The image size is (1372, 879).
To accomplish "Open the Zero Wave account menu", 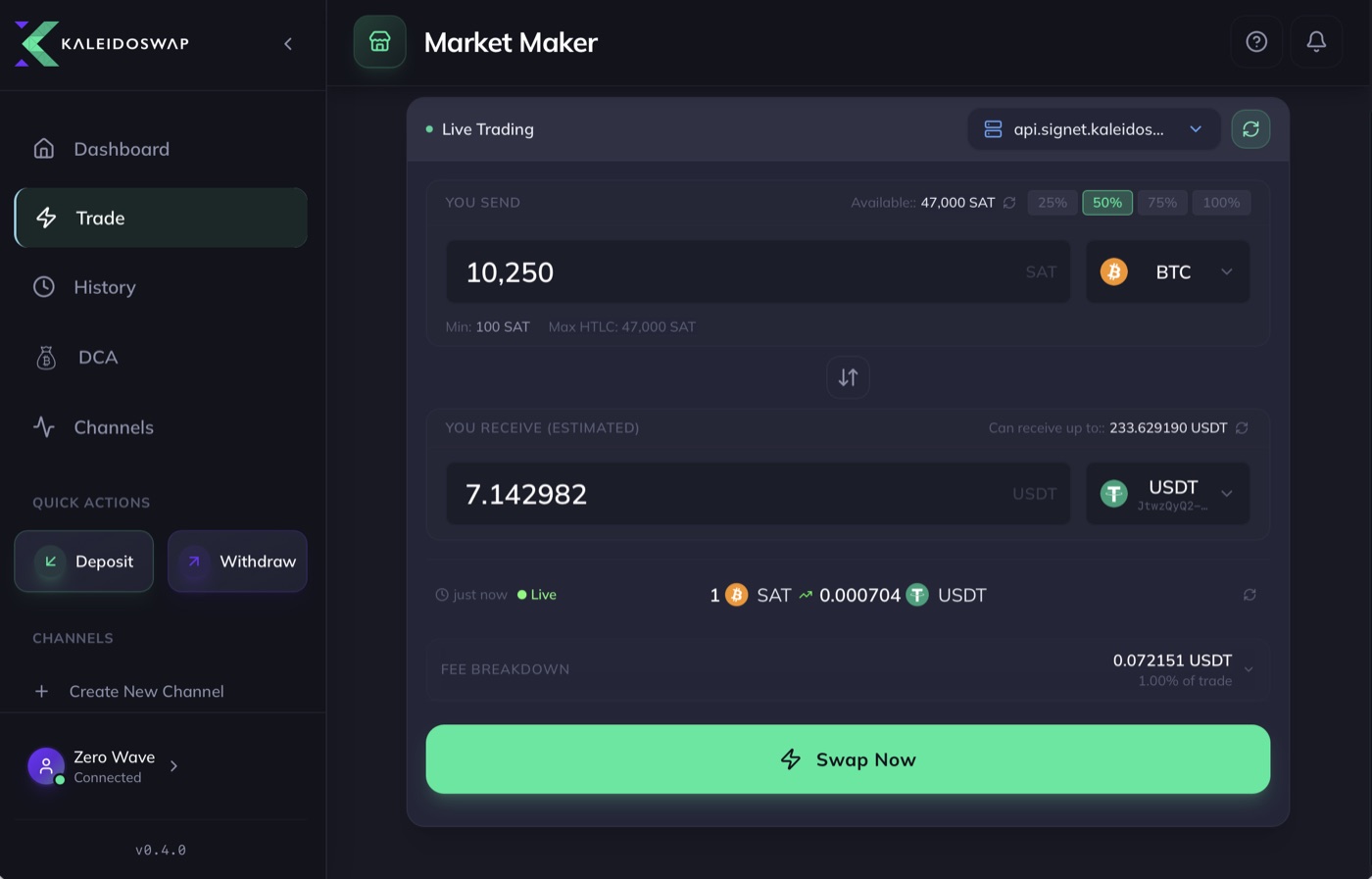I will click(103, 766).
